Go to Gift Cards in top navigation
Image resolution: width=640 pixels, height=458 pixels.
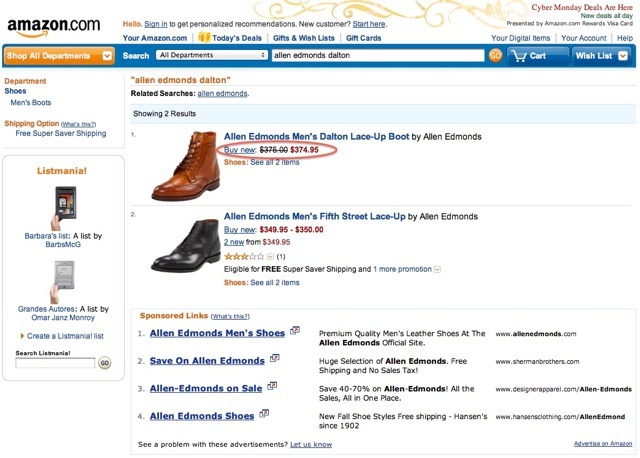tap(364, 38)
